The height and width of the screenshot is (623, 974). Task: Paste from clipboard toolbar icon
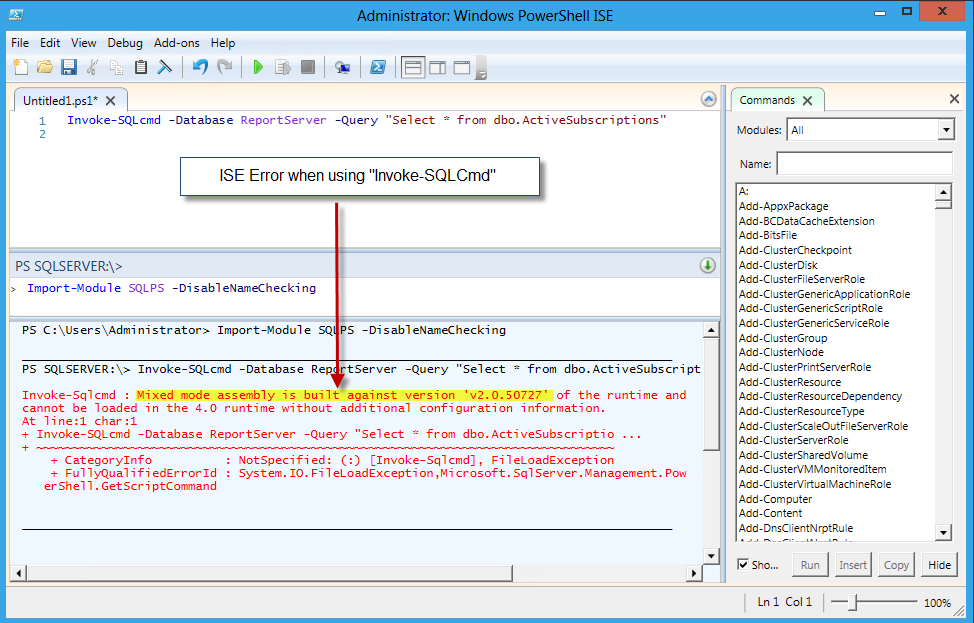(x=141, y=67)
